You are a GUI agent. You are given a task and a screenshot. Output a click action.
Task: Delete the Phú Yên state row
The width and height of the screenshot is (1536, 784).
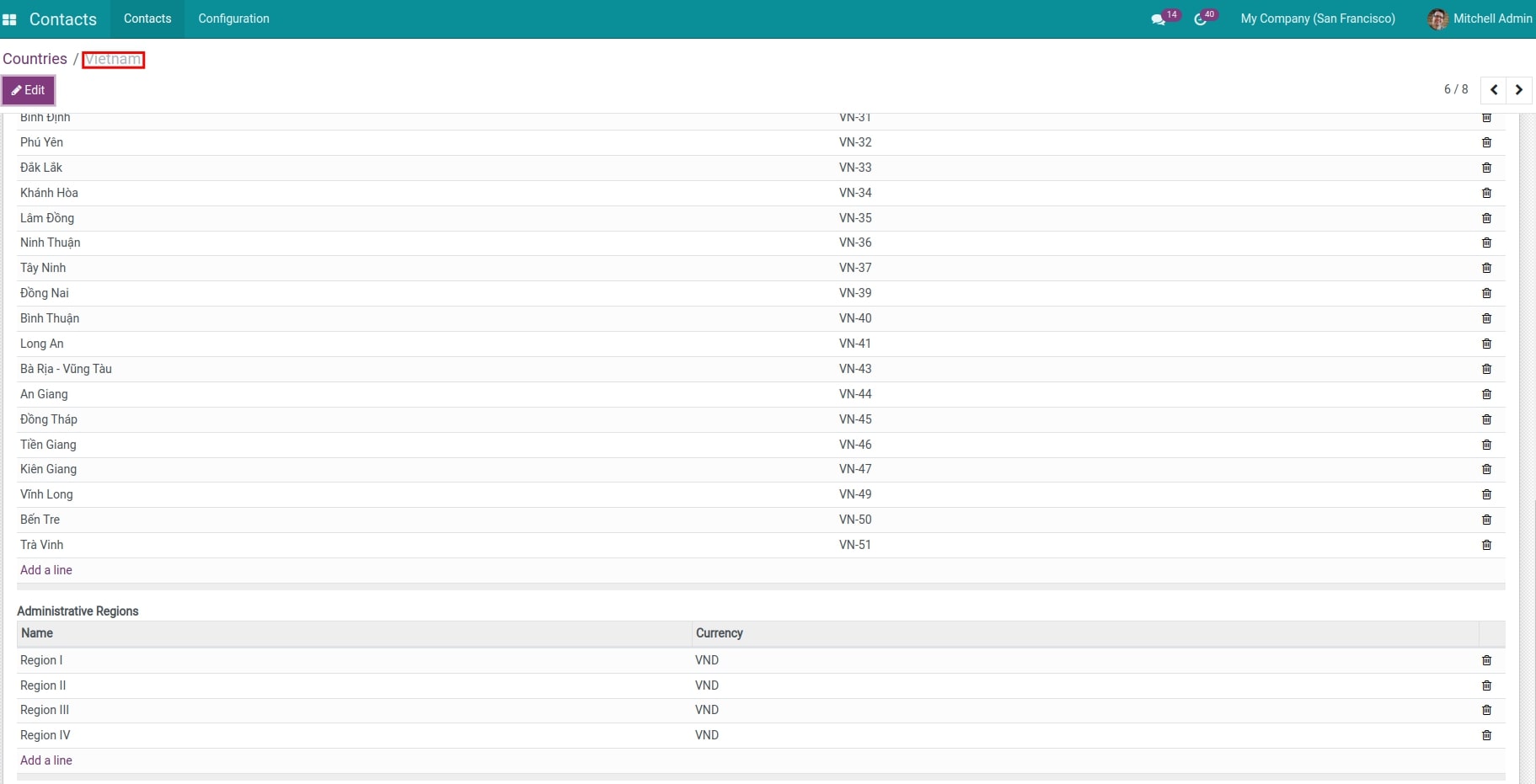[x=1486, y=142]
